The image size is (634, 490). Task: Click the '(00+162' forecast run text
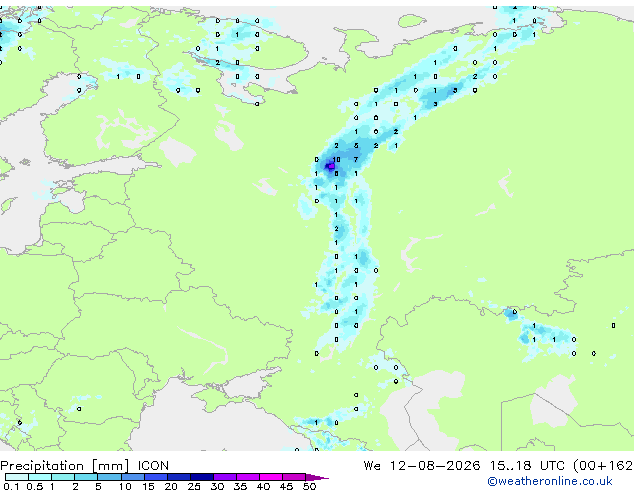coord(603,466)
